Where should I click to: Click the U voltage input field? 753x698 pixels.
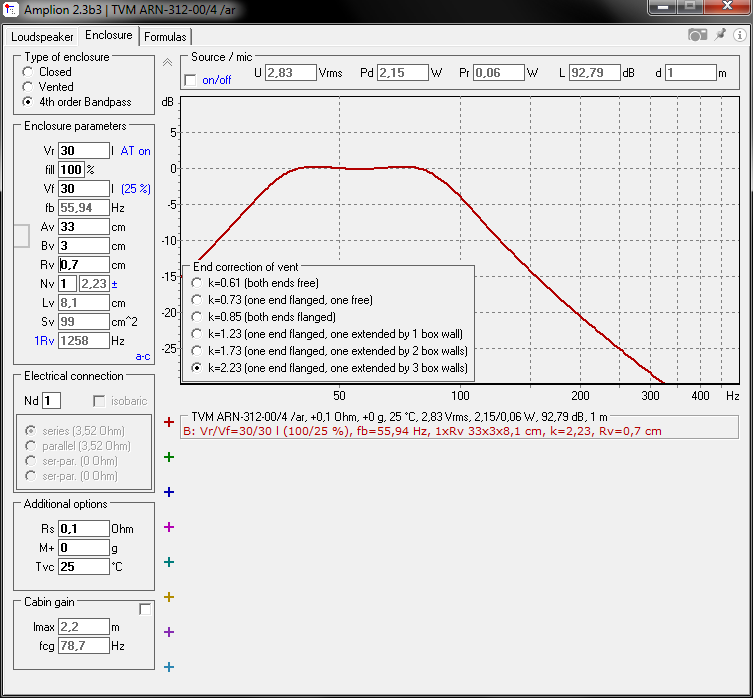click(x=291, y=73)
